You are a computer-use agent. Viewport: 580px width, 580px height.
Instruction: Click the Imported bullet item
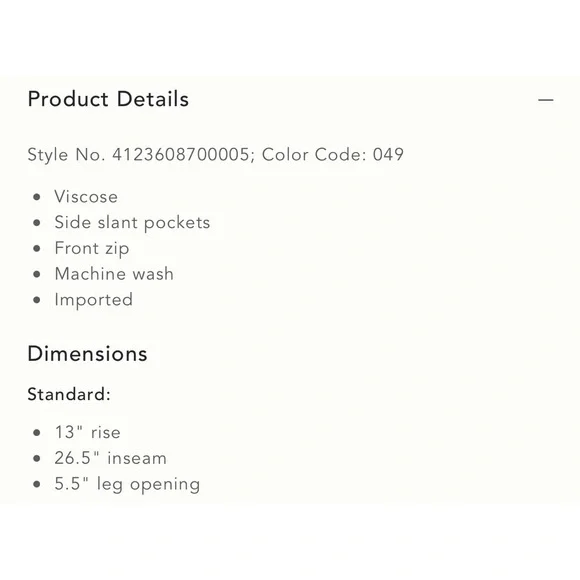[94, 300]
